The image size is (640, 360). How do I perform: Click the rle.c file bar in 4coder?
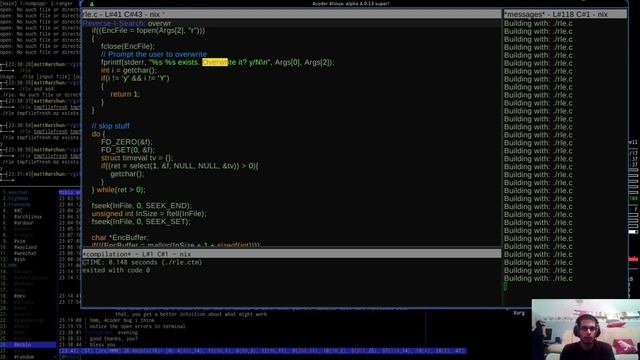click(291, 14)
